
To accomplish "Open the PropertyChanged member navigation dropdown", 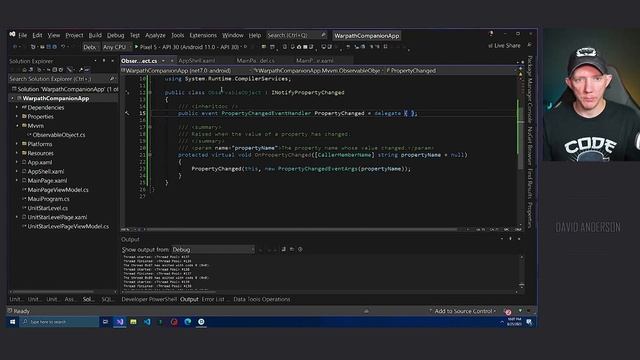I will click(451, 71).
